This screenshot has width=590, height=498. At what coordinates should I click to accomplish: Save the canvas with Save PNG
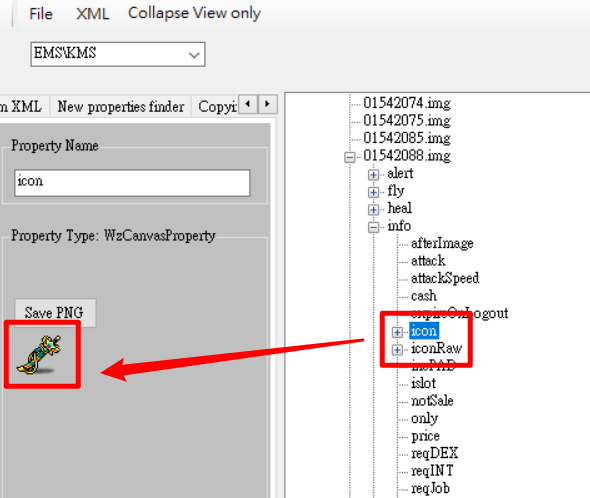point(55,313)
